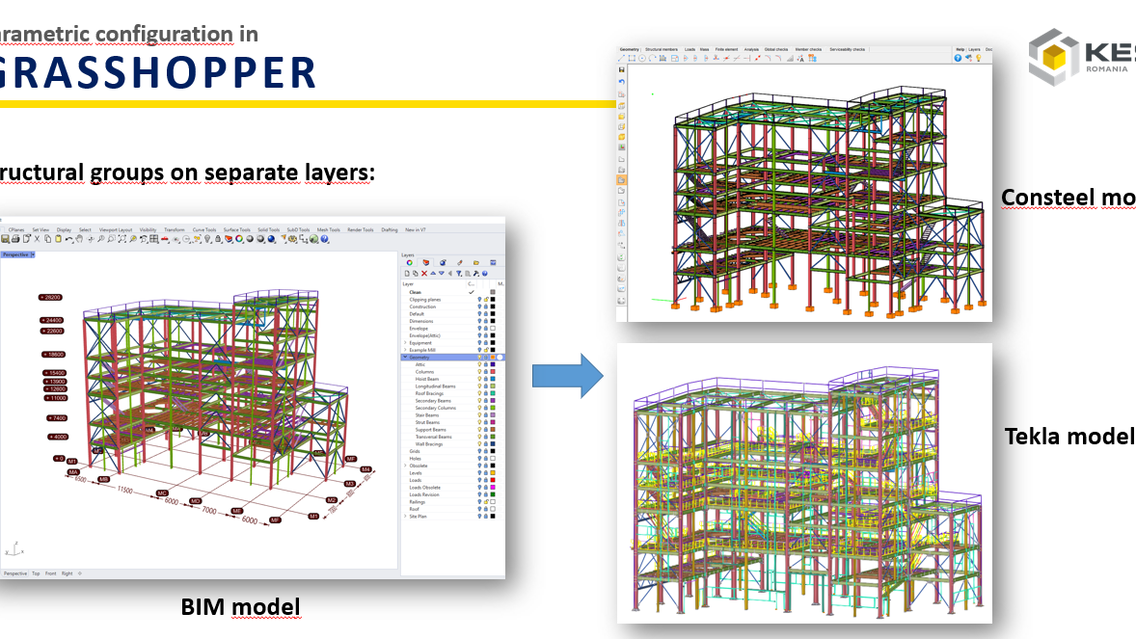
Task: Toggle lock icon of Railings layer
Action: 486,502
